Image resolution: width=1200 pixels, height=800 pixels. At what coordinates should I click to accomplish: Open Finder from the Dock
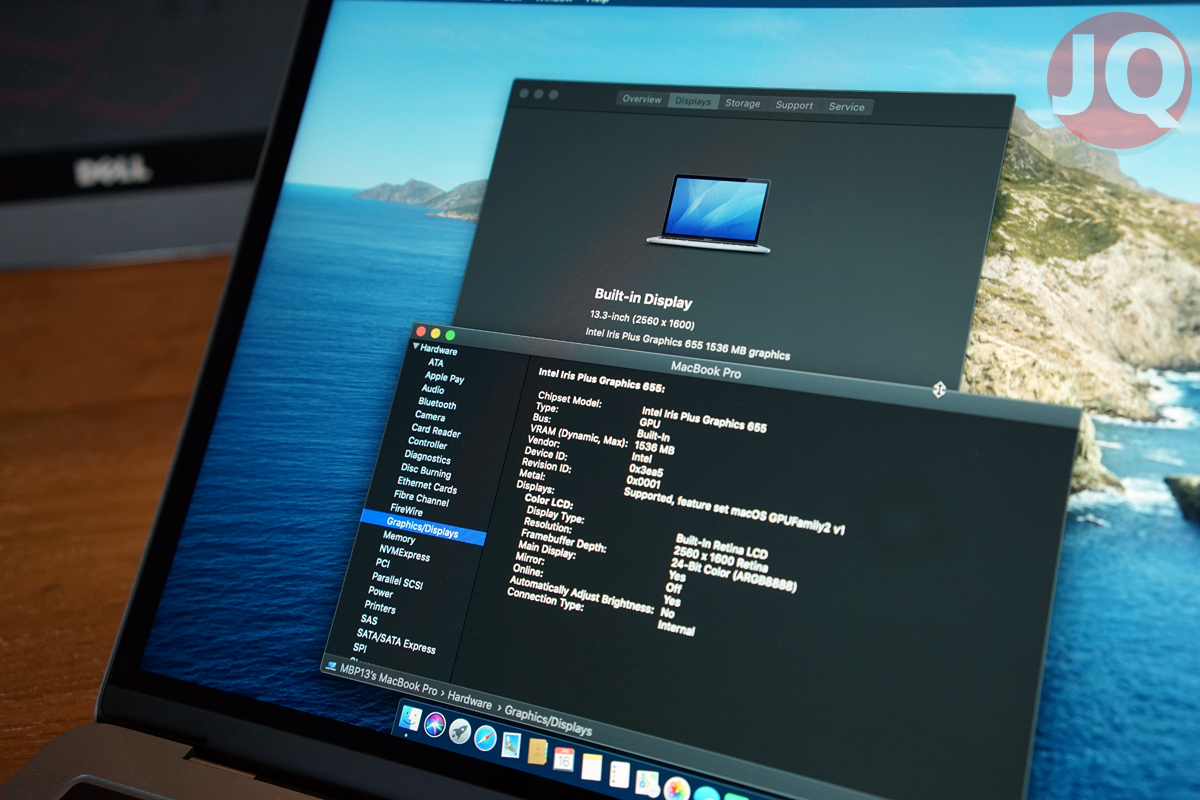pos(410,719)
